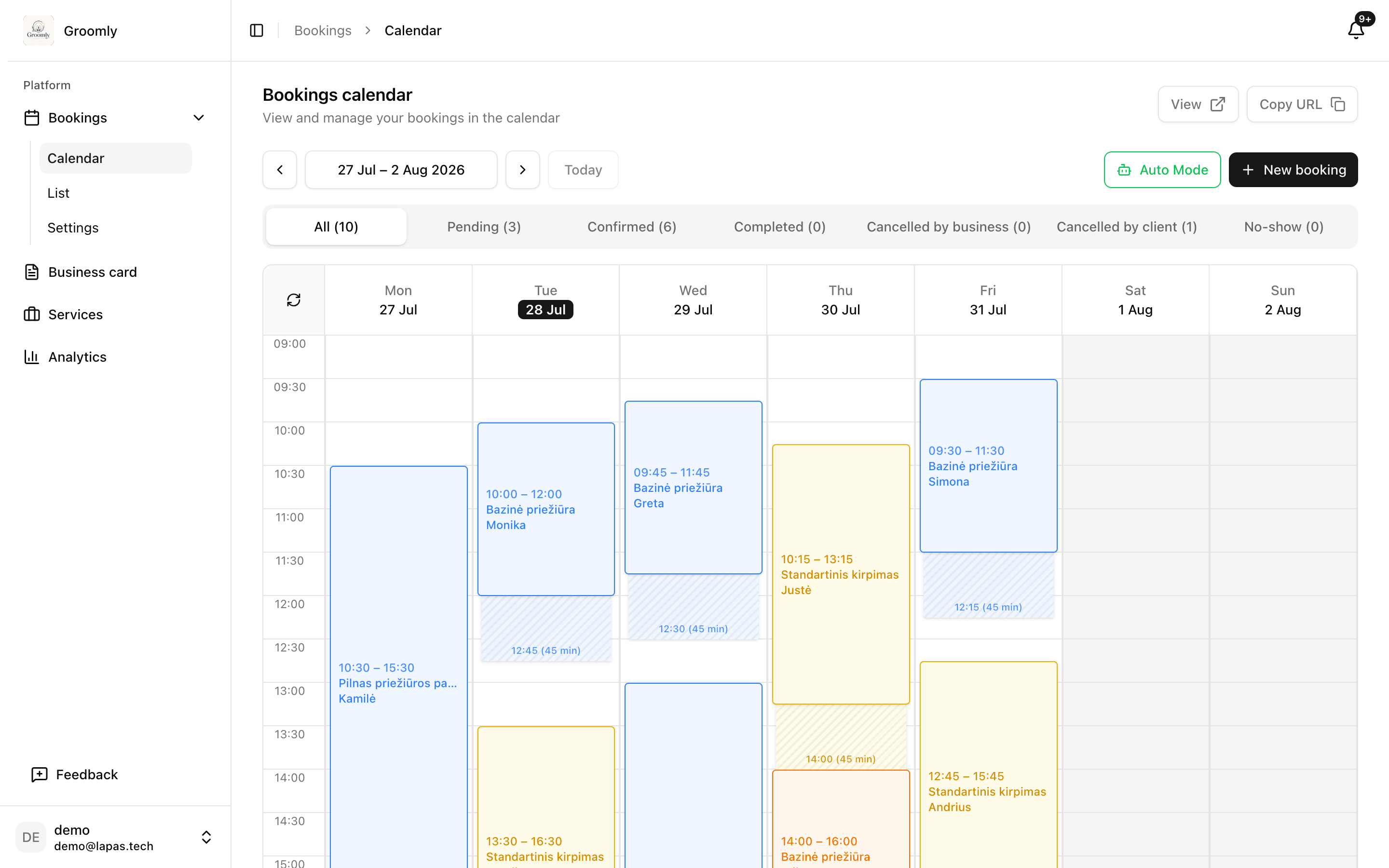Select the Tue 28 Jul column header
Screen dimensions: 1389x868
click(546, 300)
